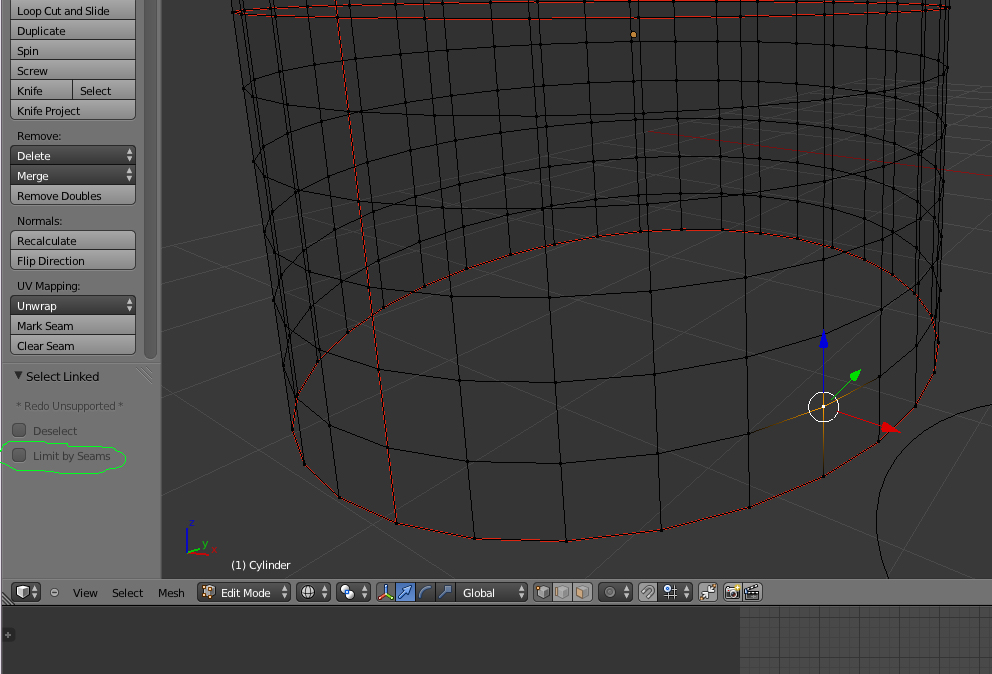Image resolution: width=992 pixels, height=674 pixels.
Task: Select the scale manipulator icon
Action: coord(445,592)
